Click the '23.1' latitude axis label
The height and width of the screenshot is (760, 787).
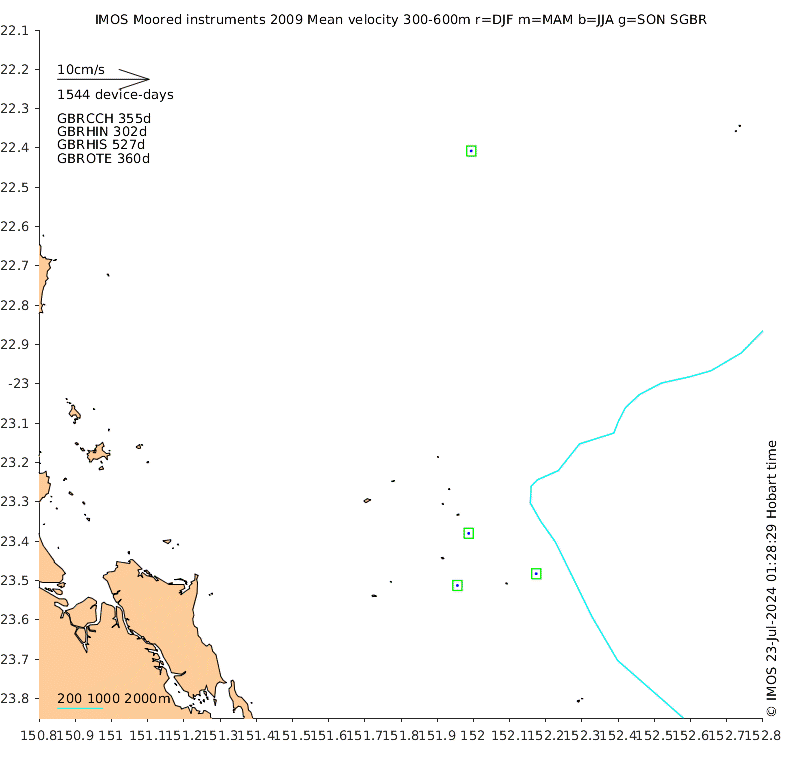(15, 423)
